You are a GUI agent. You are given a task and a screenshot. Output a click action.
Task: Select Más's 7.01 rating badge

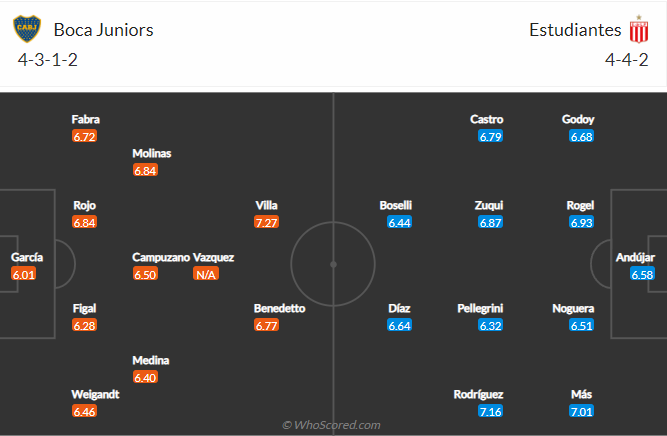point(581,412)
